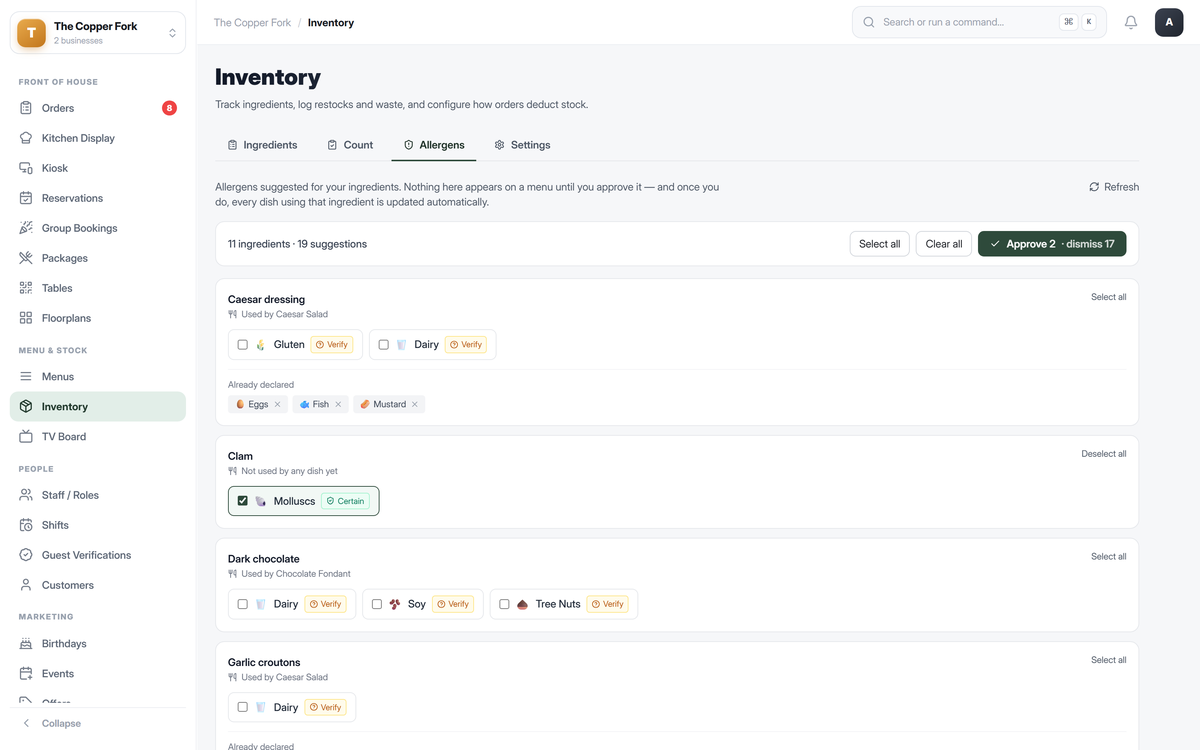1200x750 pixels.
Task: Open Orders in the sidebar
Action: coord(98,108)
